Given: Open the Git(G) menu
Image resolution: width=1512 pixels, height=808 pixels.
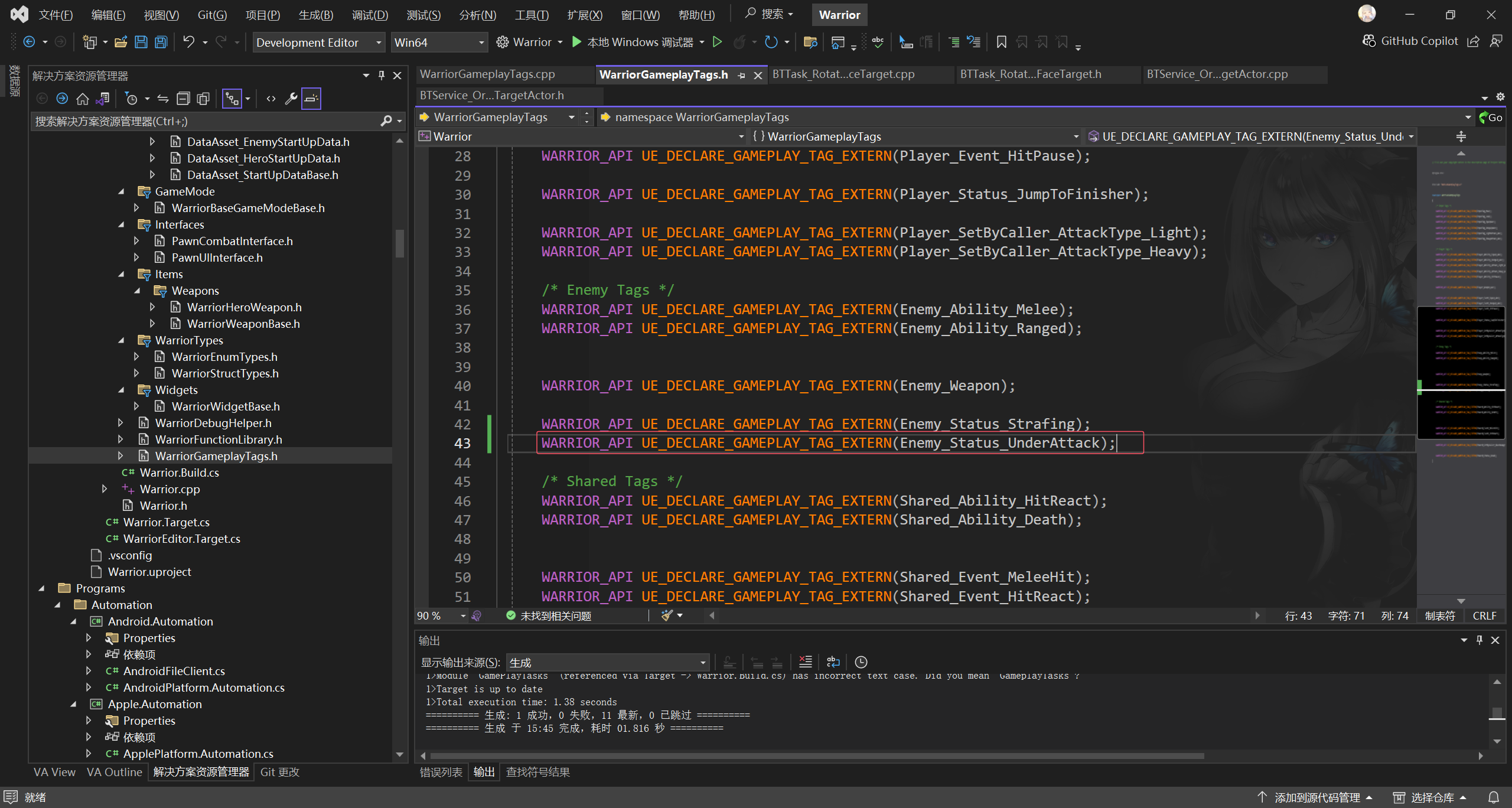Looking at the screenshot, I should (212, 15).
